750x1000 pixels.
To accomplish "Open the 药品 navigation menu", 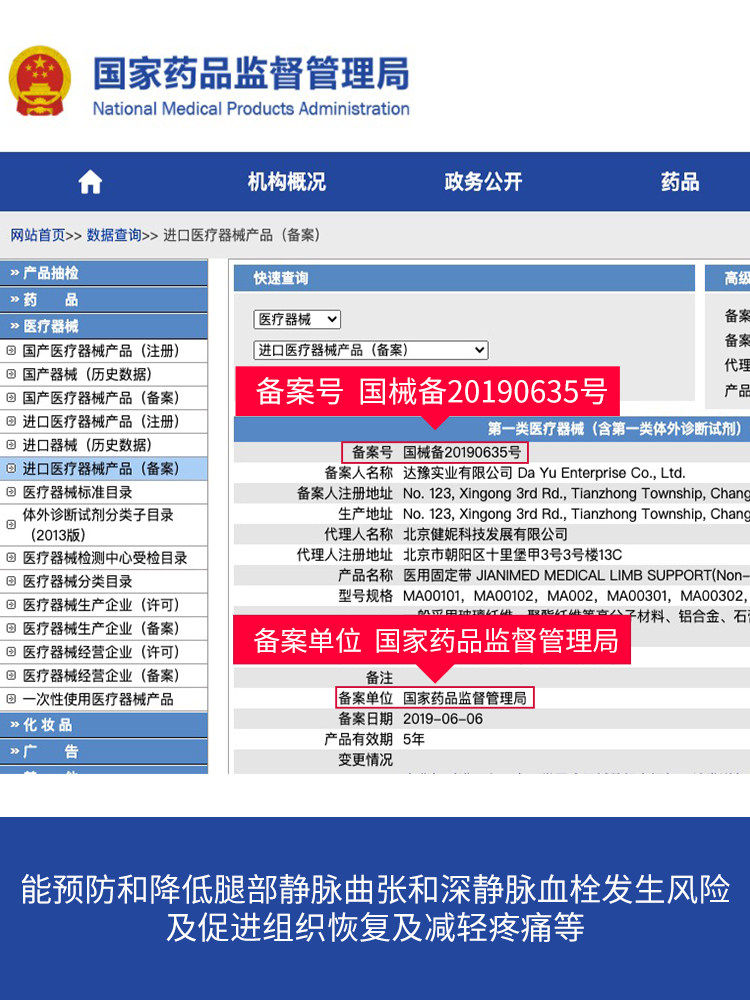I will [x=680, y=182].
